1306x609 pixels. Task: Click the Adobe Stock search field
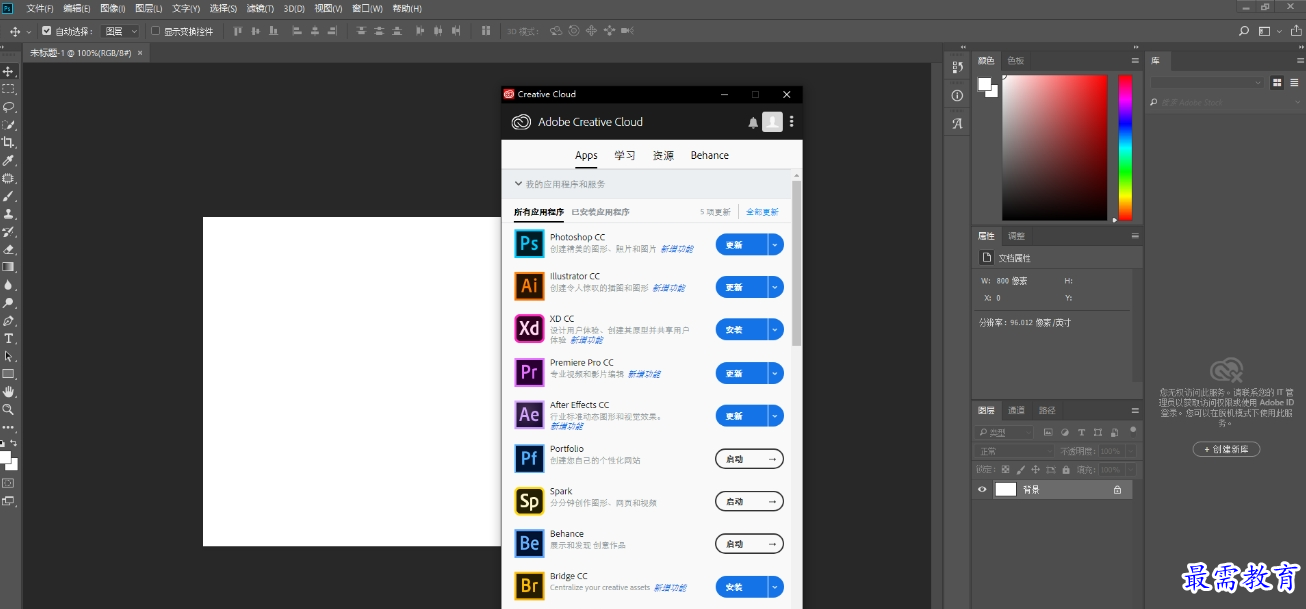[1225, 102]
